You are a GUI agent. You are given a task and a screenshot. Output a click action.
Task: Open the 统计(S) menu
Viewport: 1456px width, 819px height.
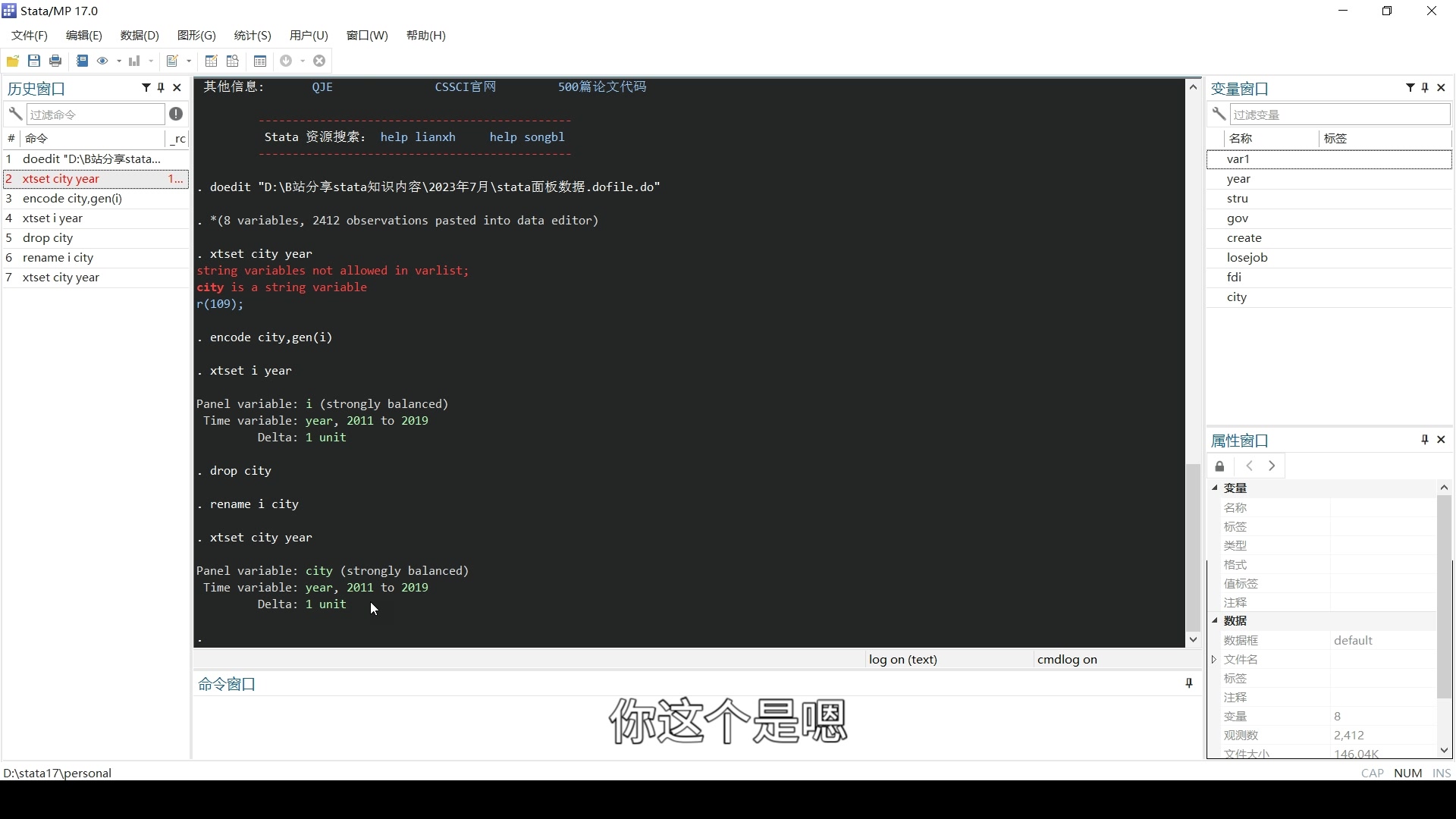(252, 36)
